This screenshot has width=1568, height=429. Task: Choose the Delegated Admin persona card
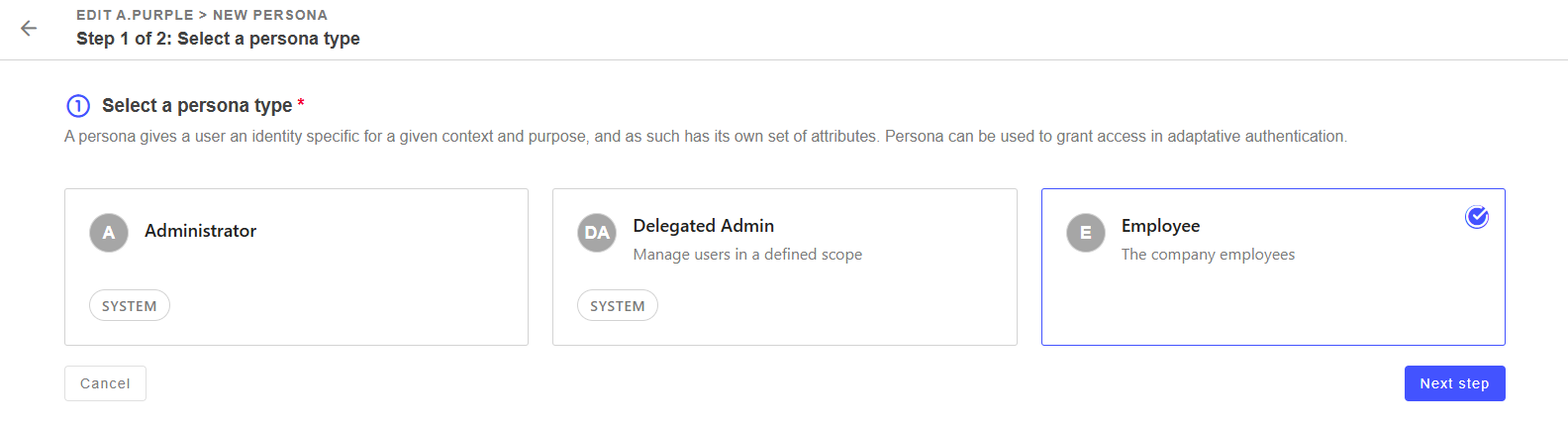click(x=784, y=267)
